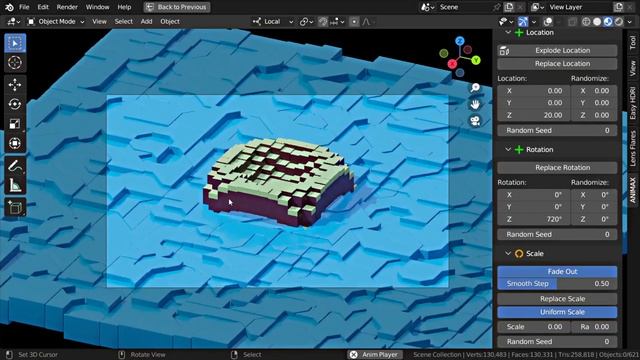Select the Scale tool

click(x=15, y=124)
